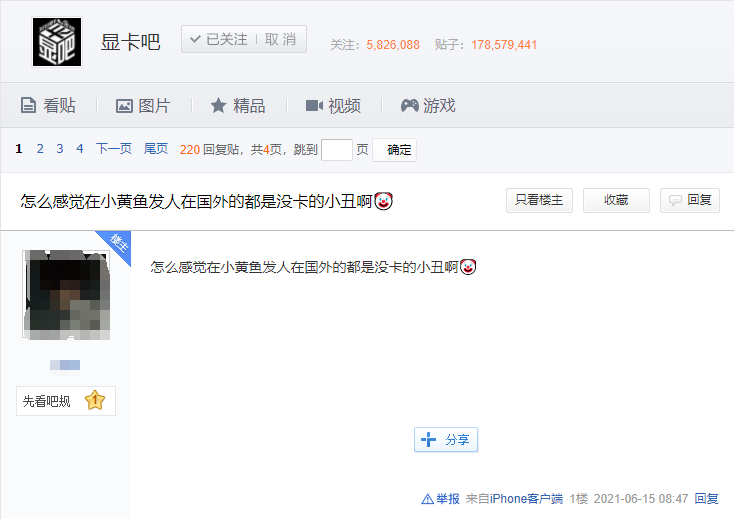Switch to the 图片 tab
The width and height of the screenshot is (734, 519).
[143, 105]
